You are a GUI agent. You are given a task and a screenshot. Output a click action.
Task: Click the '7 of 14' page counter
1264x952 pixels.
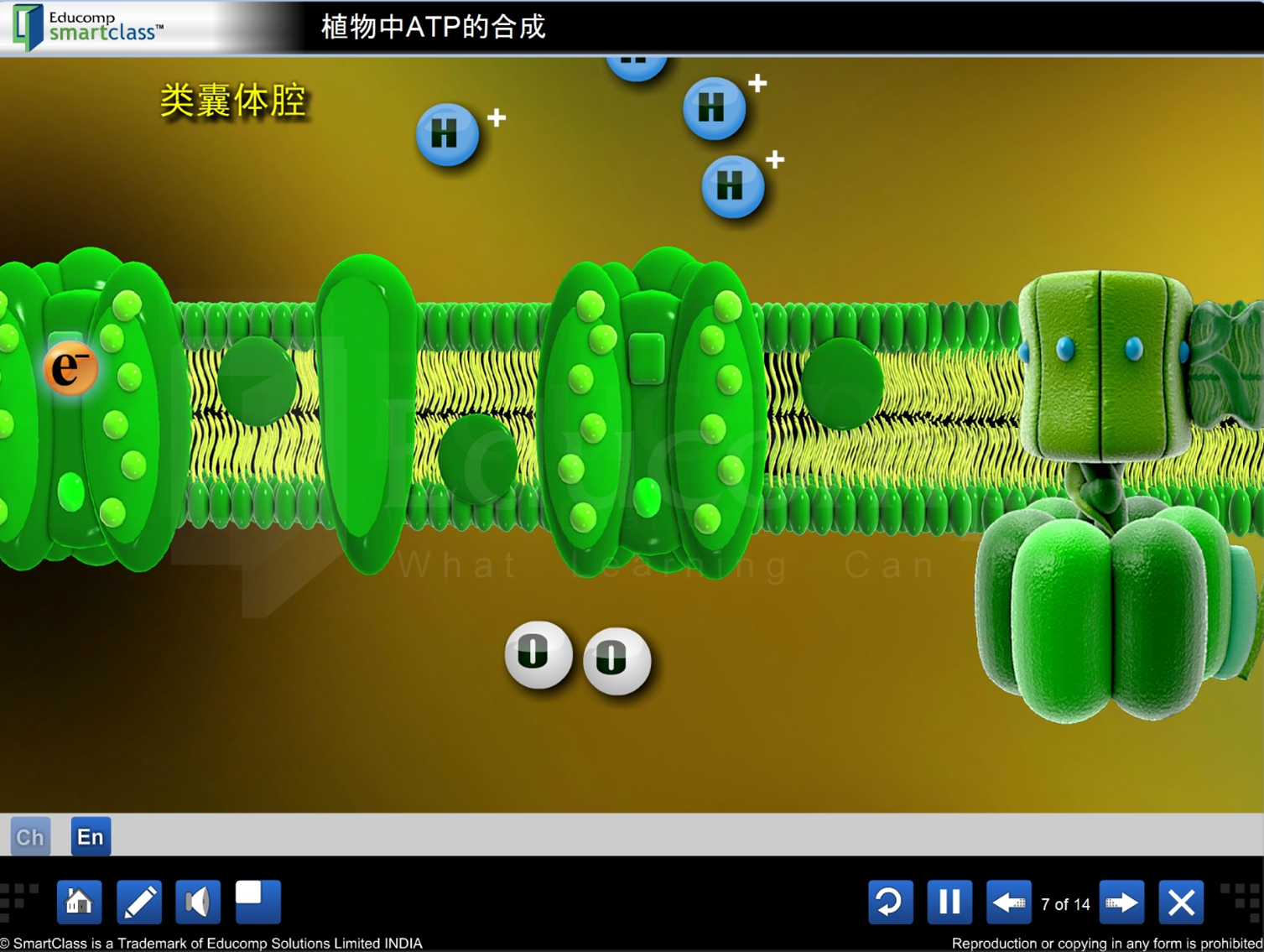click(1065, 904)
